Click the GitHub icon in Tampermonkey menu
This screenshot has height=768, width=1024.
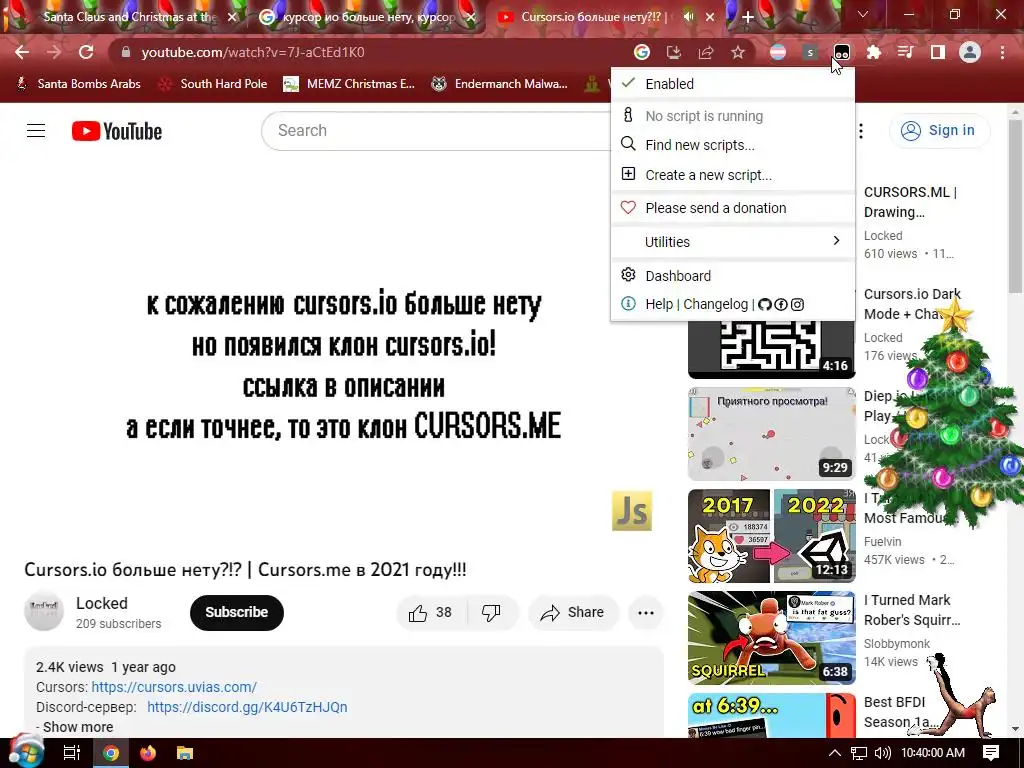[765, 304]
